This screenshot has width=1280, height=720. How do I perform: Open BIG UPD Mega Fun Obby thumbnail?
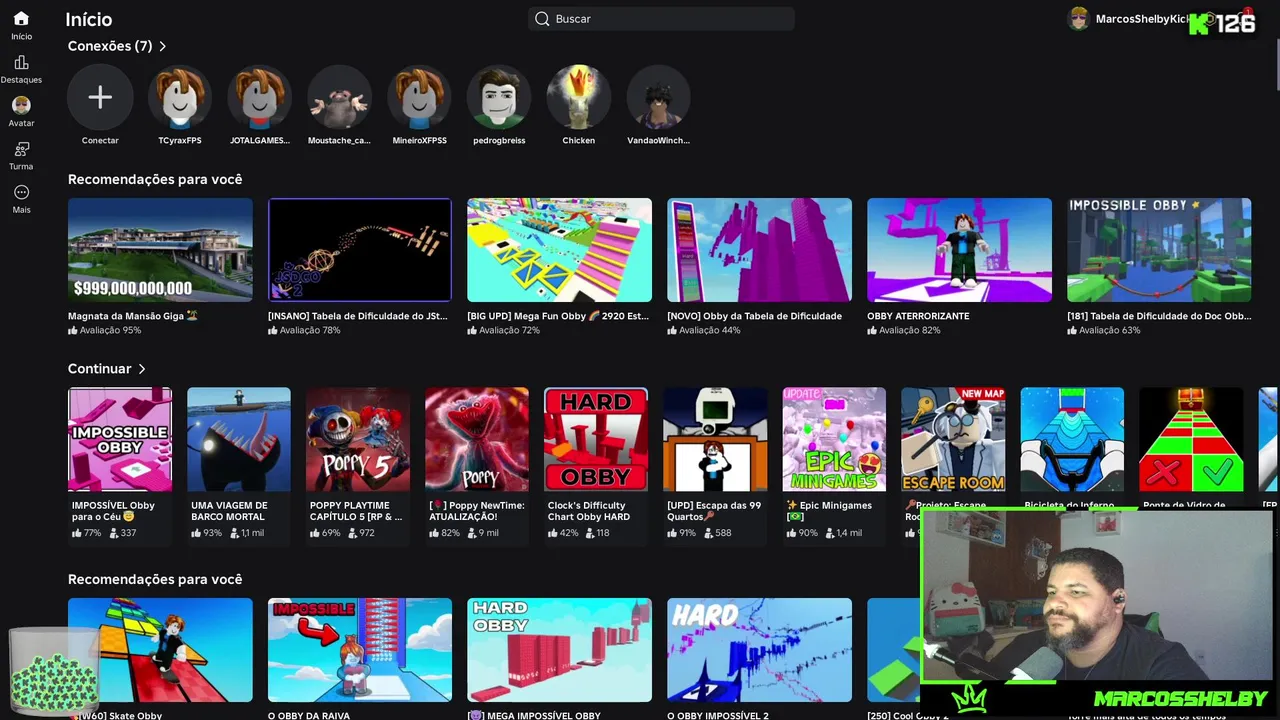point(559,250)
